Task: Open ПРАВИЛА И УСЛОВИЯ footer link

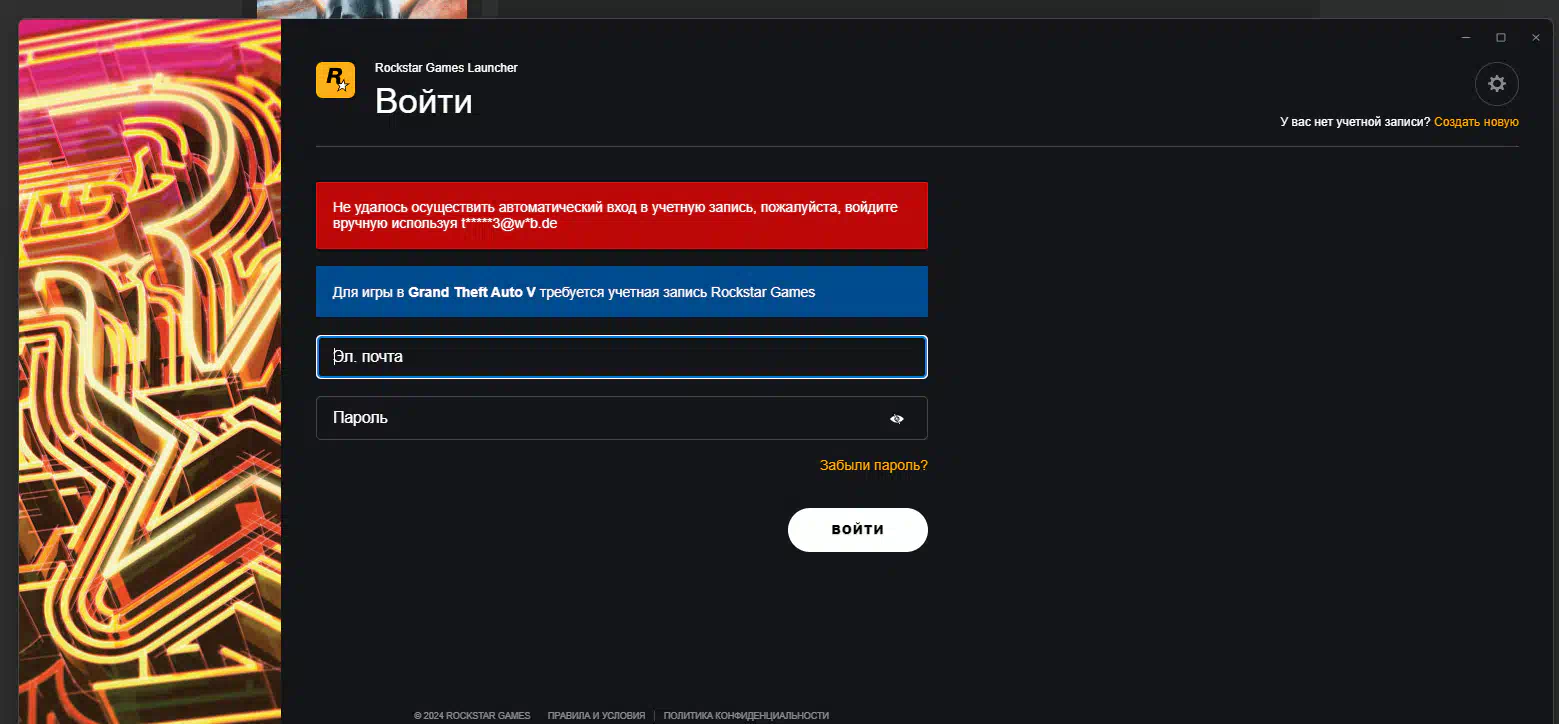Action: (596, 716)
